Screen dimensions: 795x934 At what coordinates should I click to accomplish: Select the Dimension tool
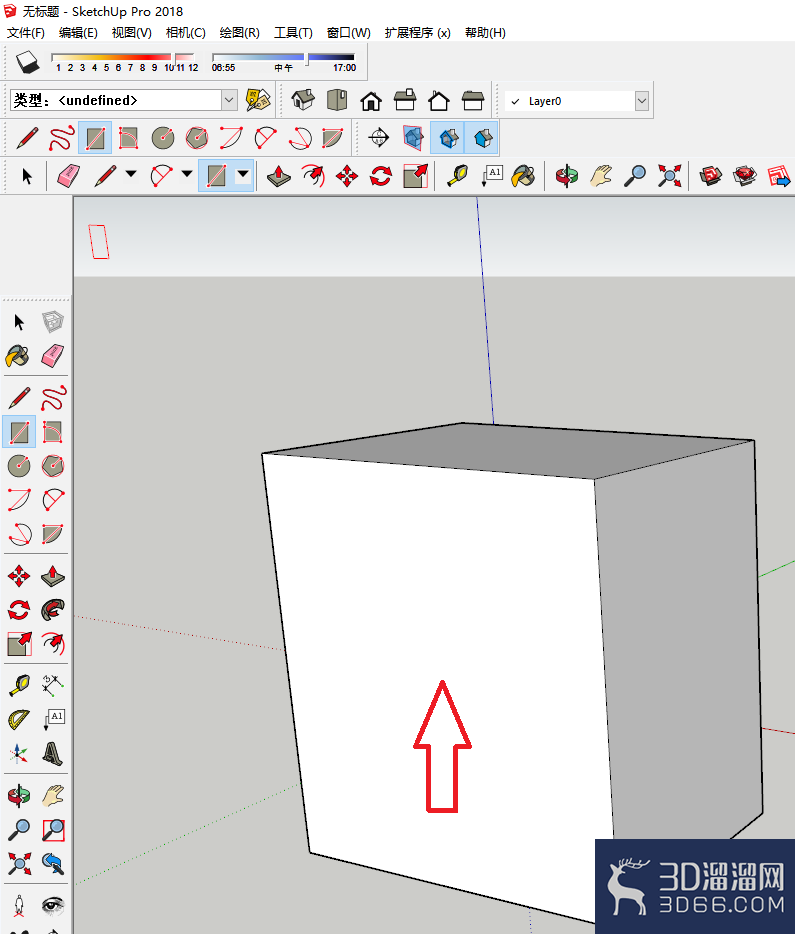coord(53,686)
